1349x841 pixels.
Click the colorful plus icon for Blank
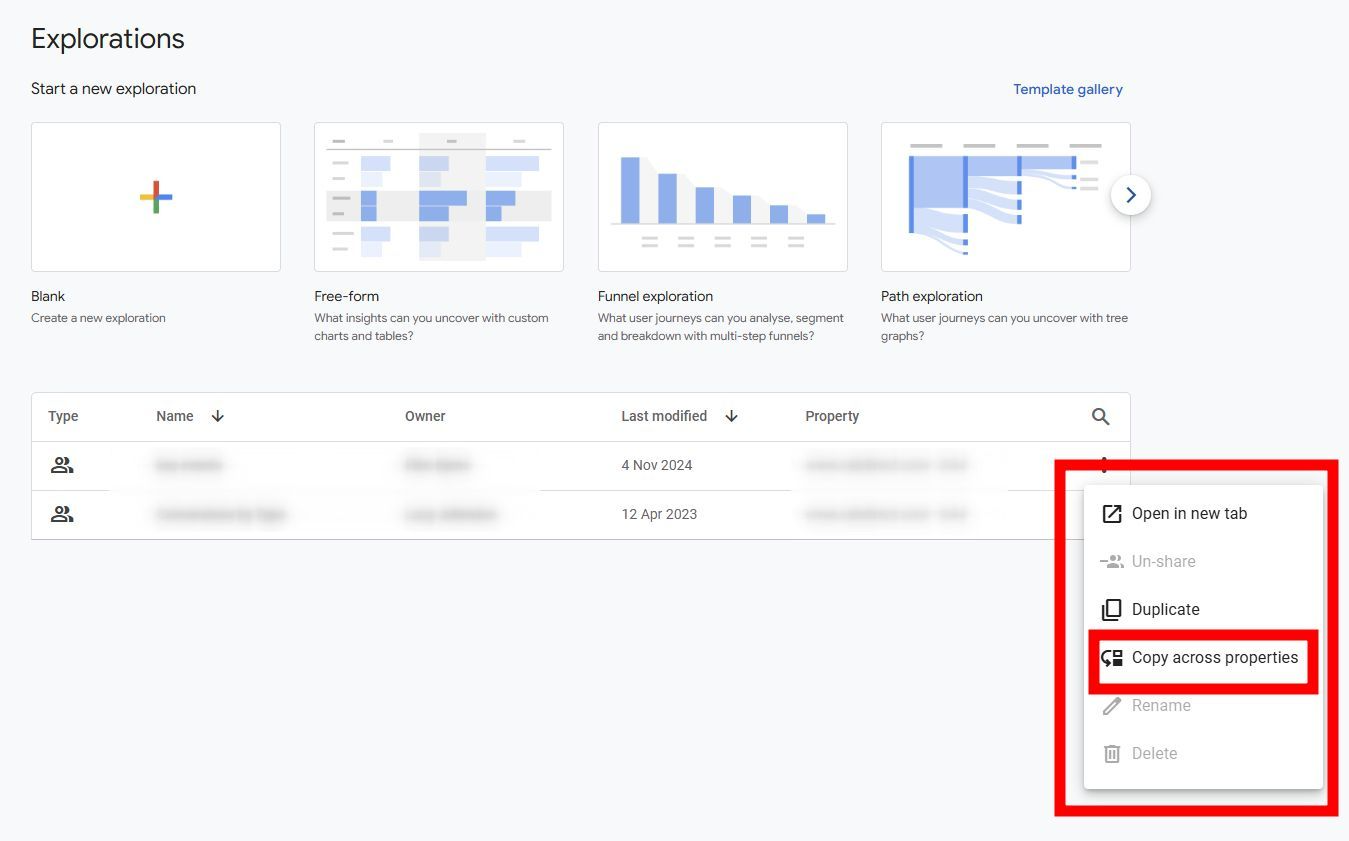point(156,197)
